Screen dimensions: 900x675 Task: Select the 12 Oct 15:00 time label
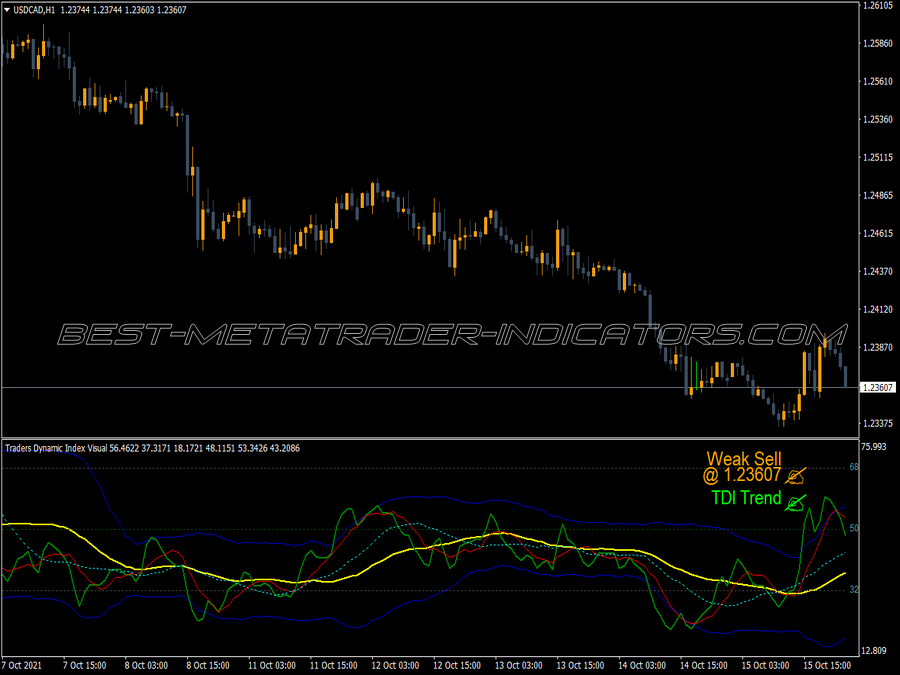(x=457, y=665)
